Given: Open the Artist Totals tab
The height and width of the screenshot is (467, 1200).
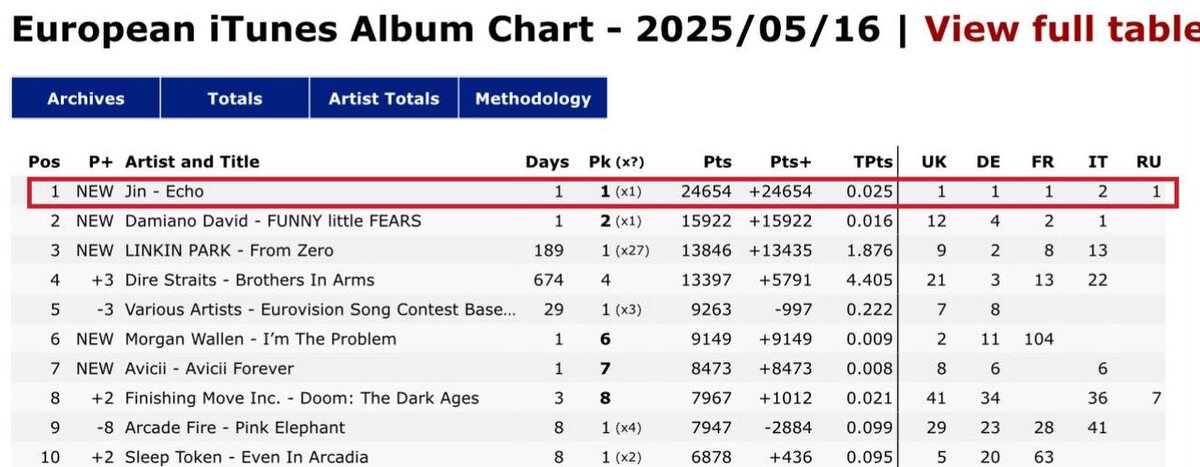Looking at the screenshot, I should 384,98.
